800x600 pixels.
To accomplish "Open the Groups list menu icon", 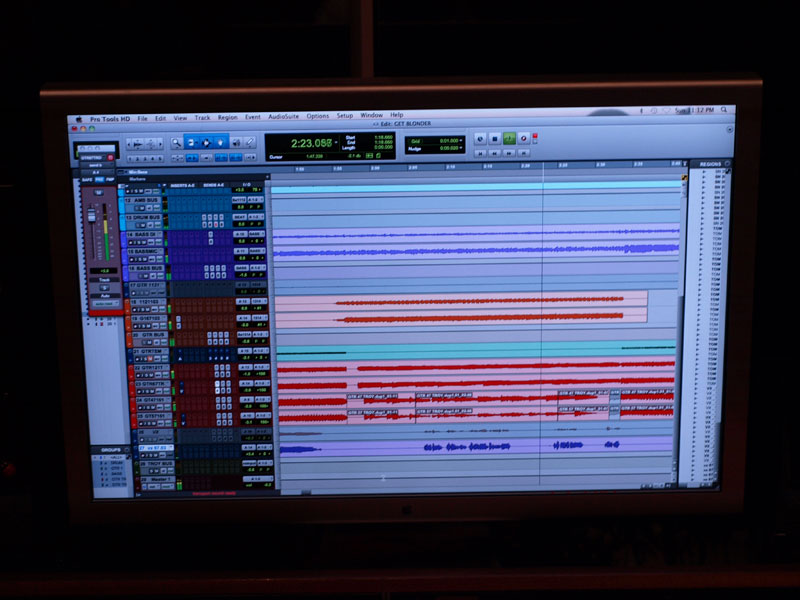I will (x=127, y=450).
